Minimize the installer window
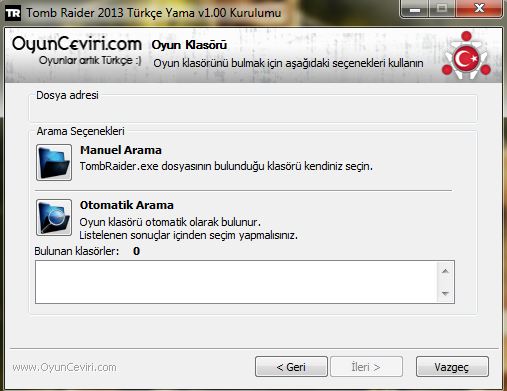The width and height of the screenshot is (507, 391). [x=414, y=9]
